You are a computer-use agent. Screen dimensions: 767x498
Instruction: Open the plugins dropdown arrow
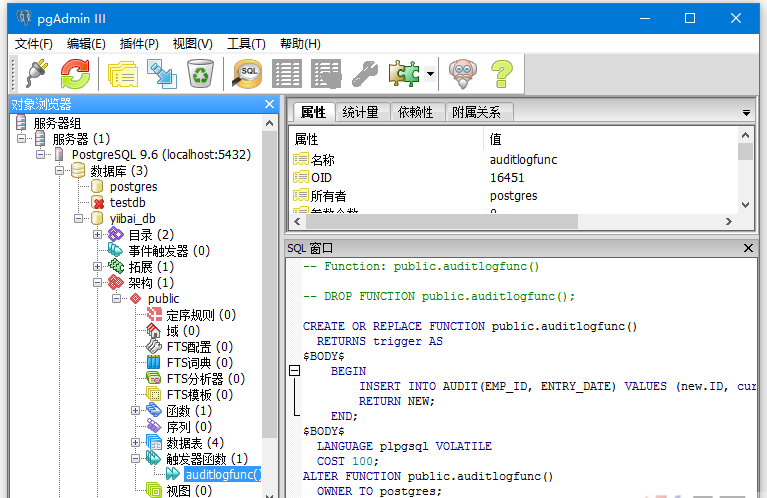pyautogui.click(x=430, y=74)
